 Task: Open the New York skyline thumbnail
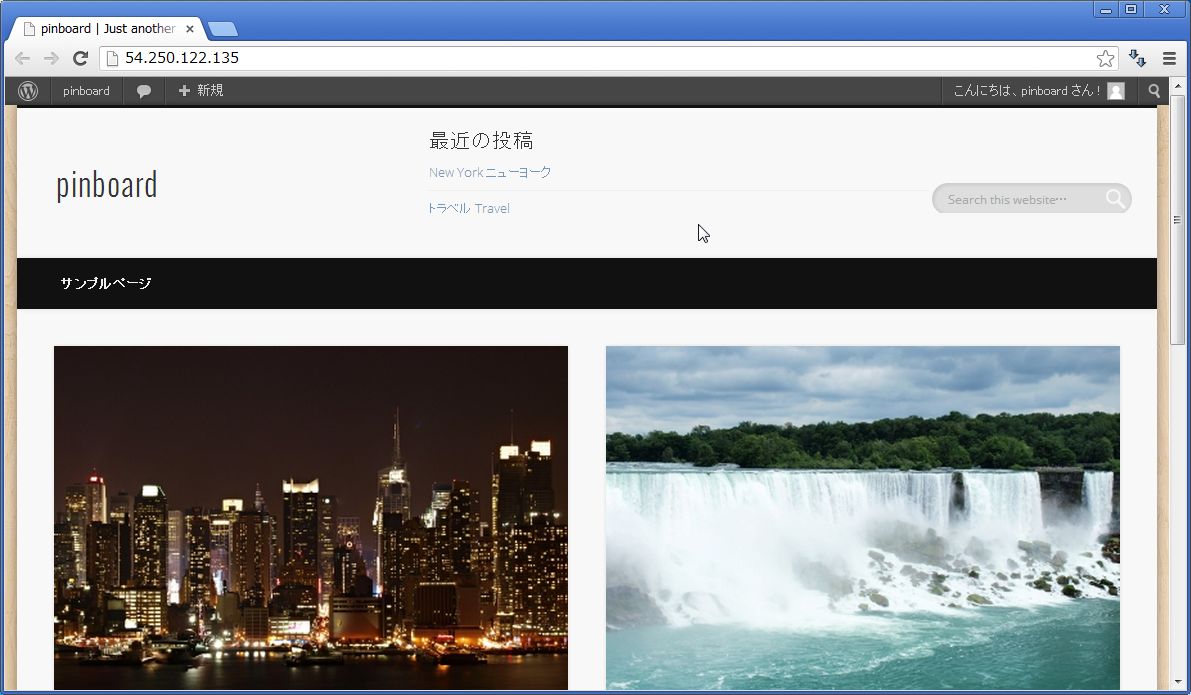[x=311, y=518]
